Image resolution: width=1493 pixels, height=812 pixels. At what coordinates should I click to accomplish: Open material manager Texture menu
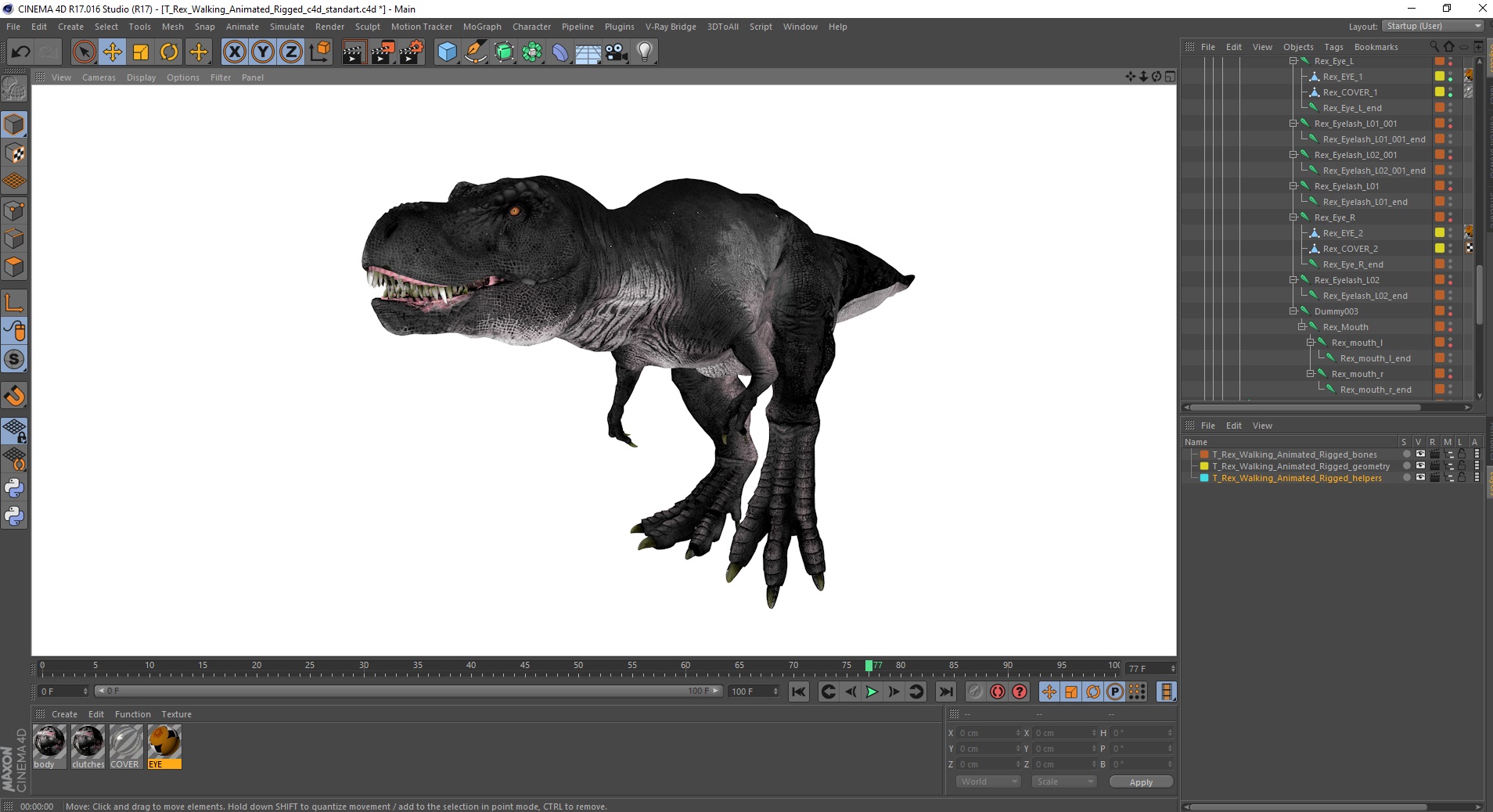(177, 714)
